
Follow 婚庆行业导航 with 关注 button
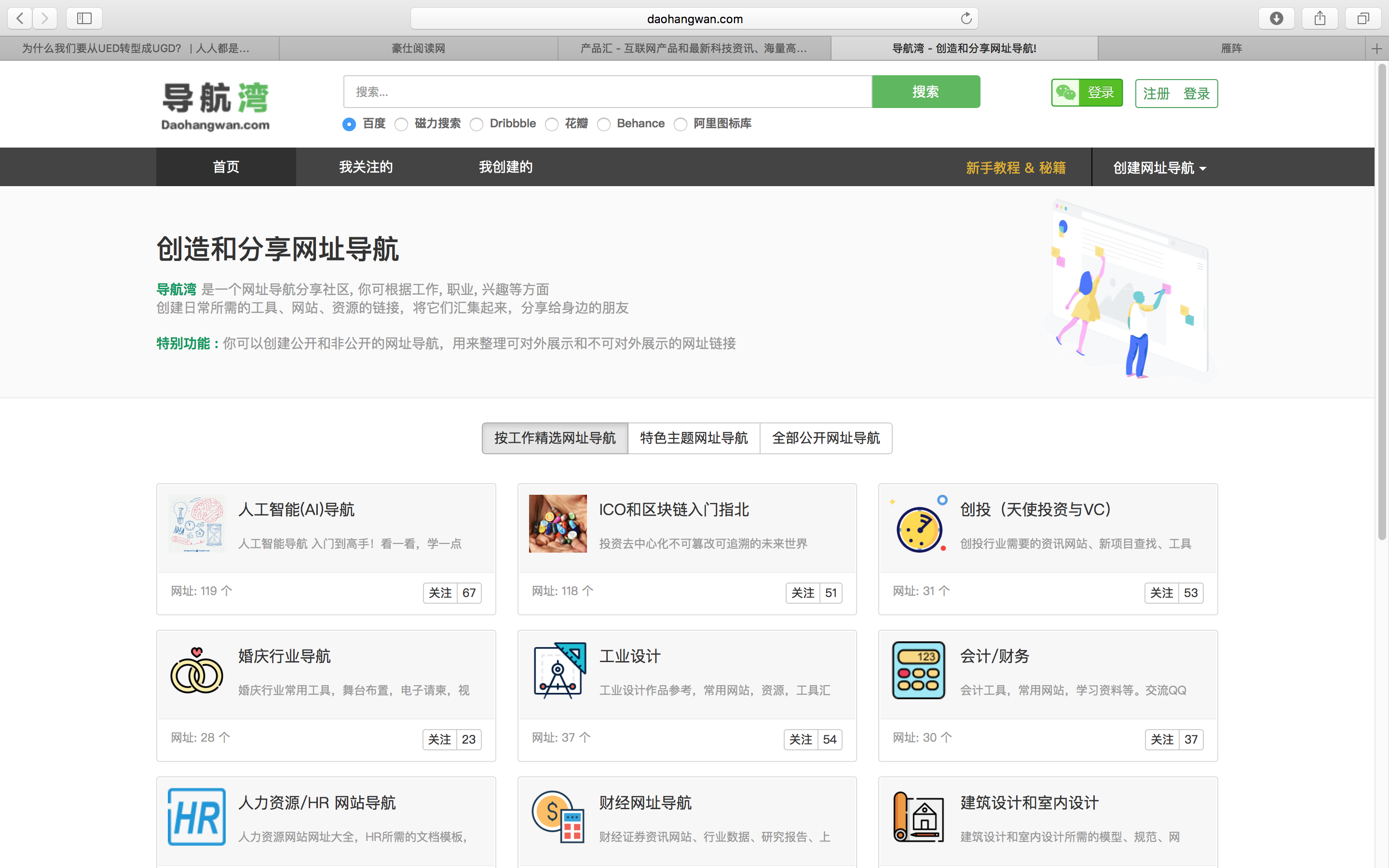pos(440,739)
